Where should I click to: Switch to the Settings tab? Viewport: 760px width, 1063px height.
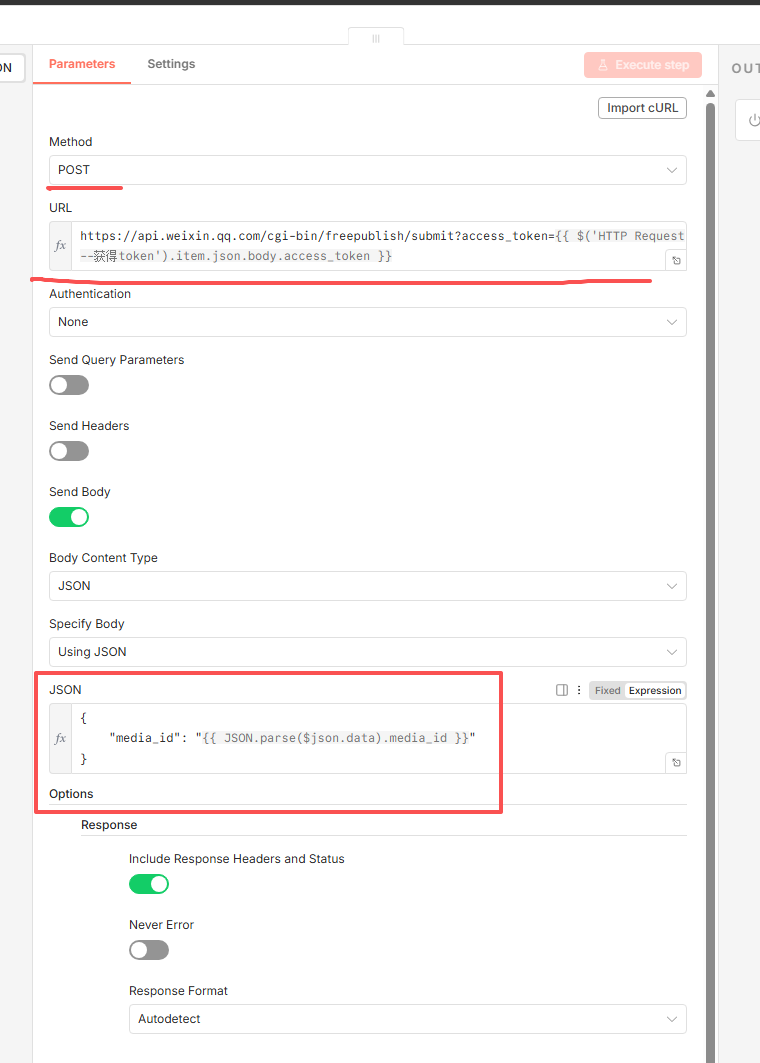pyautogui.click(x=171, y=64)
